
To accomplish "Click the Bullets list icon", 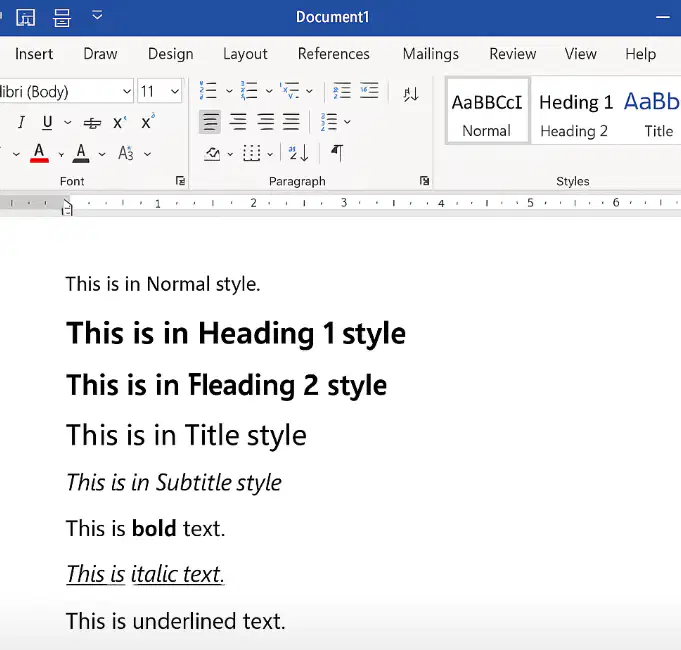I will click(x=208, y=91).
